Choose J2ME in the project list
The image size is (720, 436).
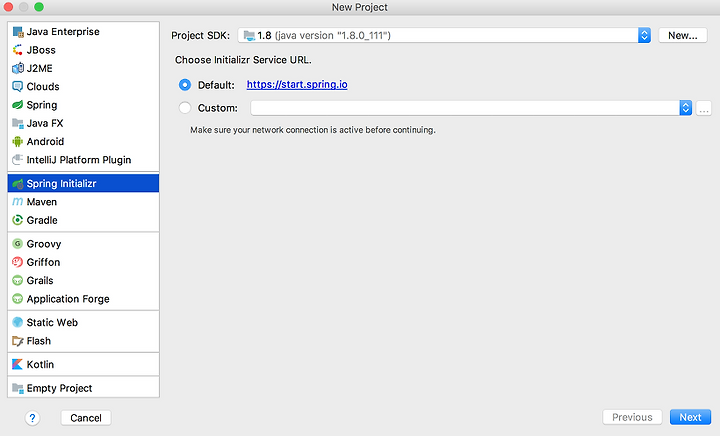[84, 68]
